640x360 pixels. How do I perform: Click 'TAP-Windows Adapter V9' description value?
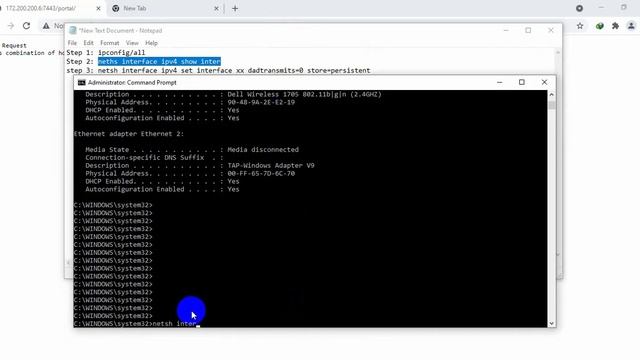[x=271, y=166]
